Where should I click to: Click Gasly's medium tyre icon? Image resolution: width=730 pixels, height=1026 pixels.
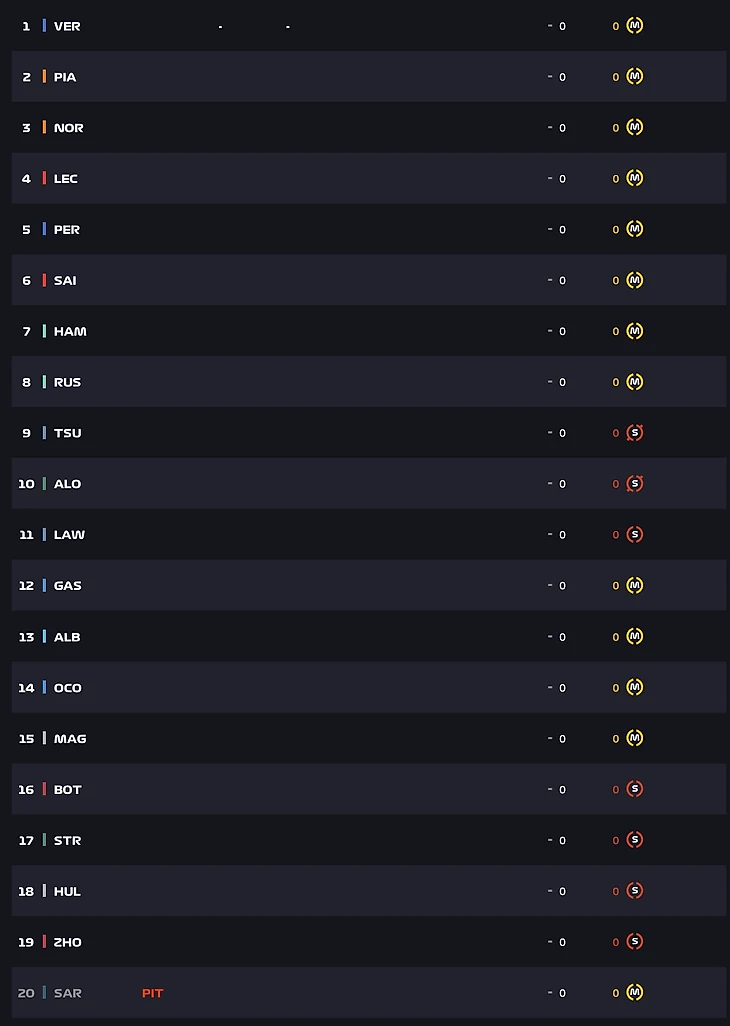pyautogui.click(x=634, y=586)
